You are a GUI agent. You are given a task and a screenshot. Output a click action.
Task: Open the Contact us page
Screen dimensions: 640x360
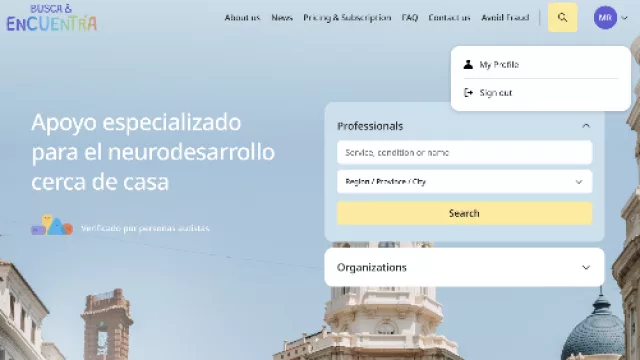point(449,18)
